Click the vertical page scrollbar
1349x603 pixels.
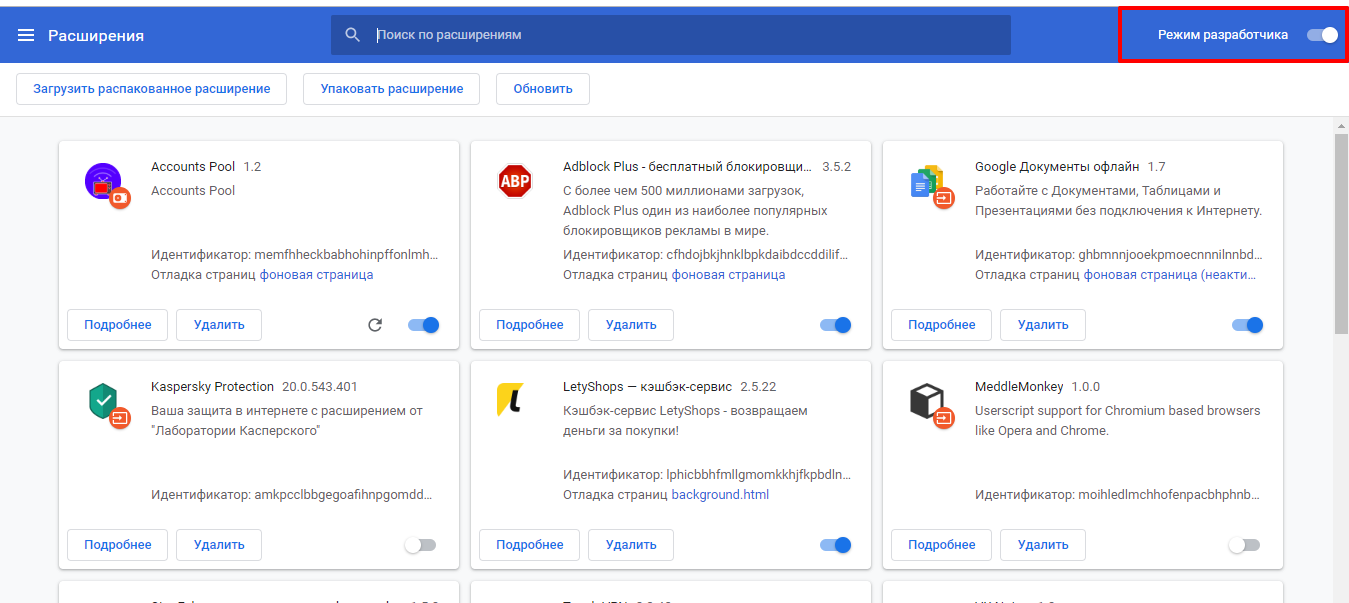[1341, 232]
